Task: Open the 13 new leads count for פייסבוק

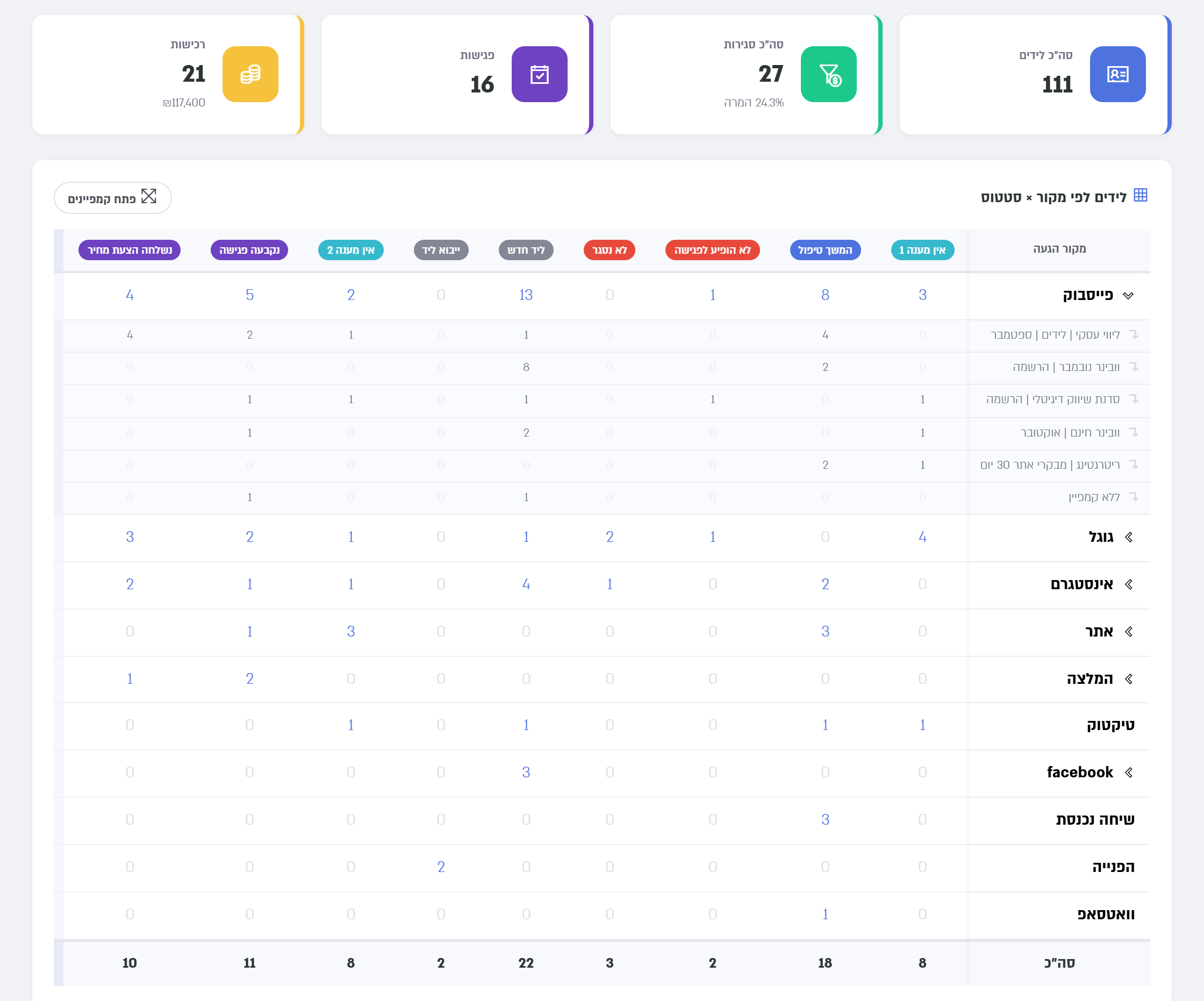Action: click(526, 295)
